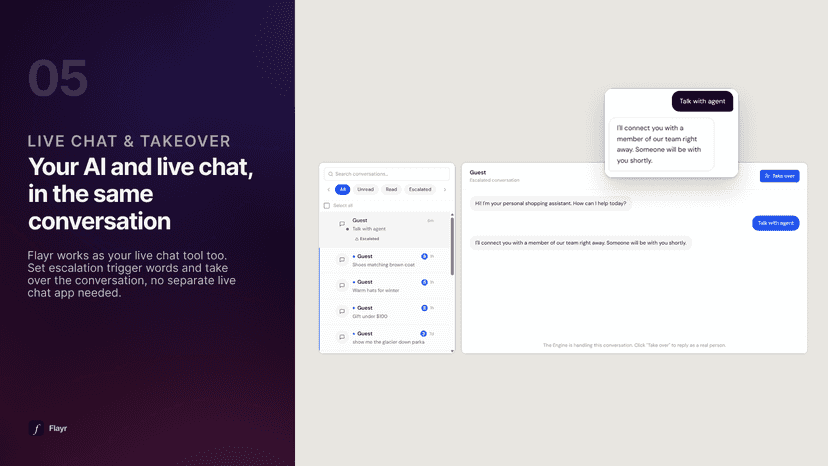828x466 pixels.
Task: Click left chevron of the filter chips
Action: click(x=328, y=189)
